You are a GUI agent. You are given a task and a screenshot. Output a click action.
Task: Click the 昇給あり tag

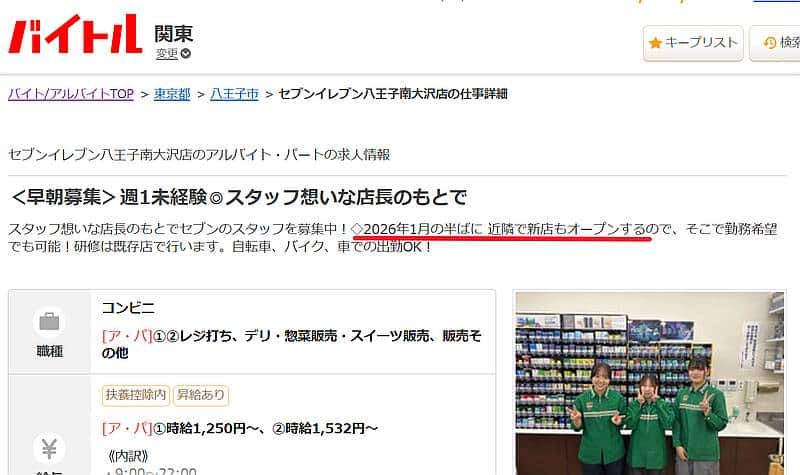click(x=201, y=395)
